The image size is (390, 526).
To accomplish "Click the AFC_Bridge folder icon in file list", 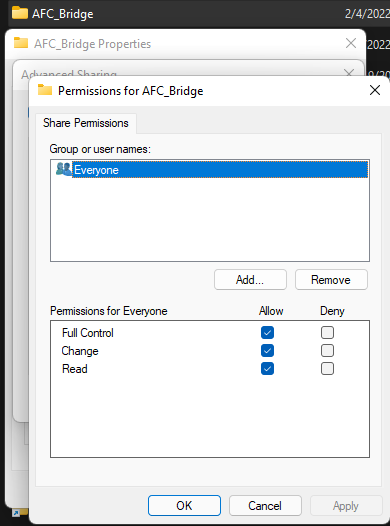I will click(x=20, y=13).
